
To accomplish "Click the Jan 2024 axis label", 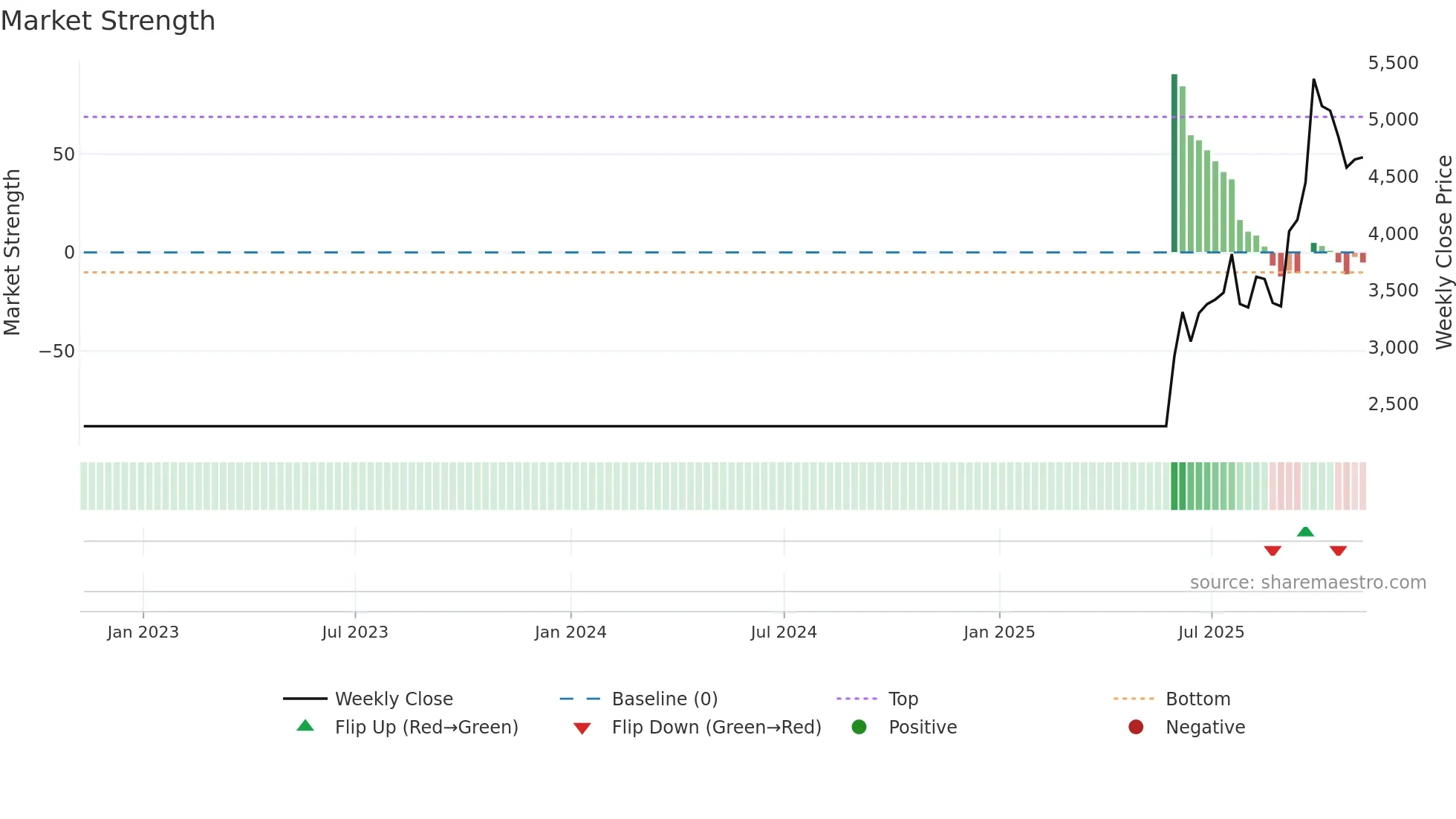I will [571, 632].
